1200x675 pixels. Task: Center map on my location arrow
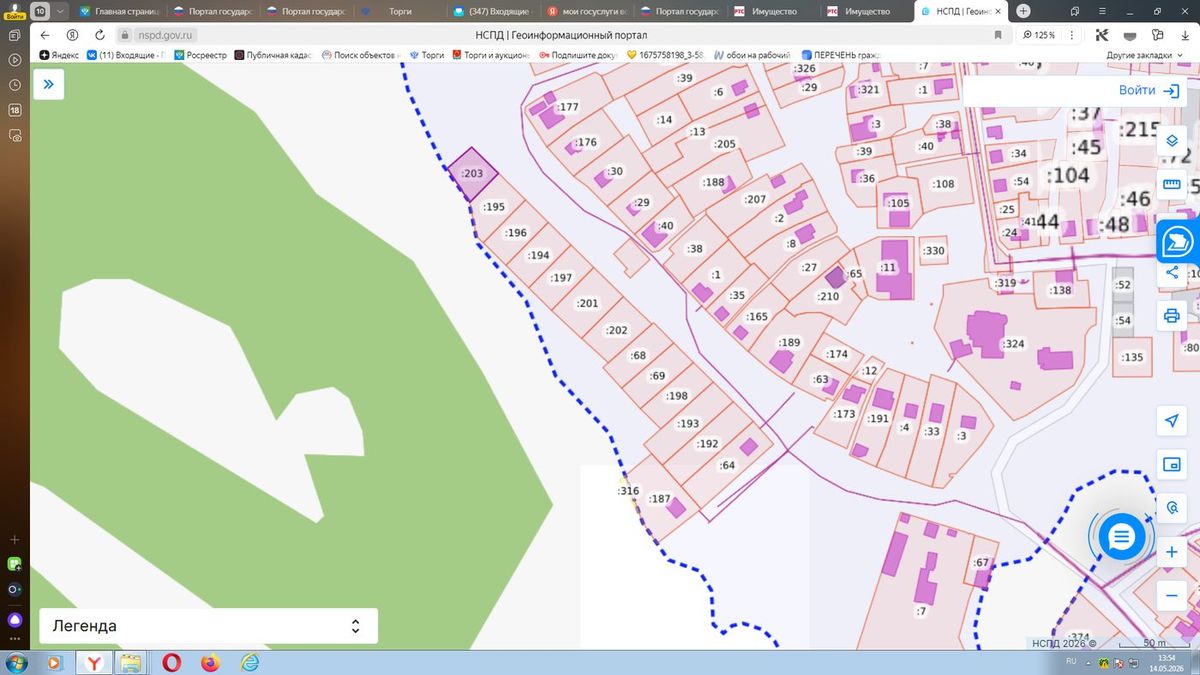tap(1172, 421)
